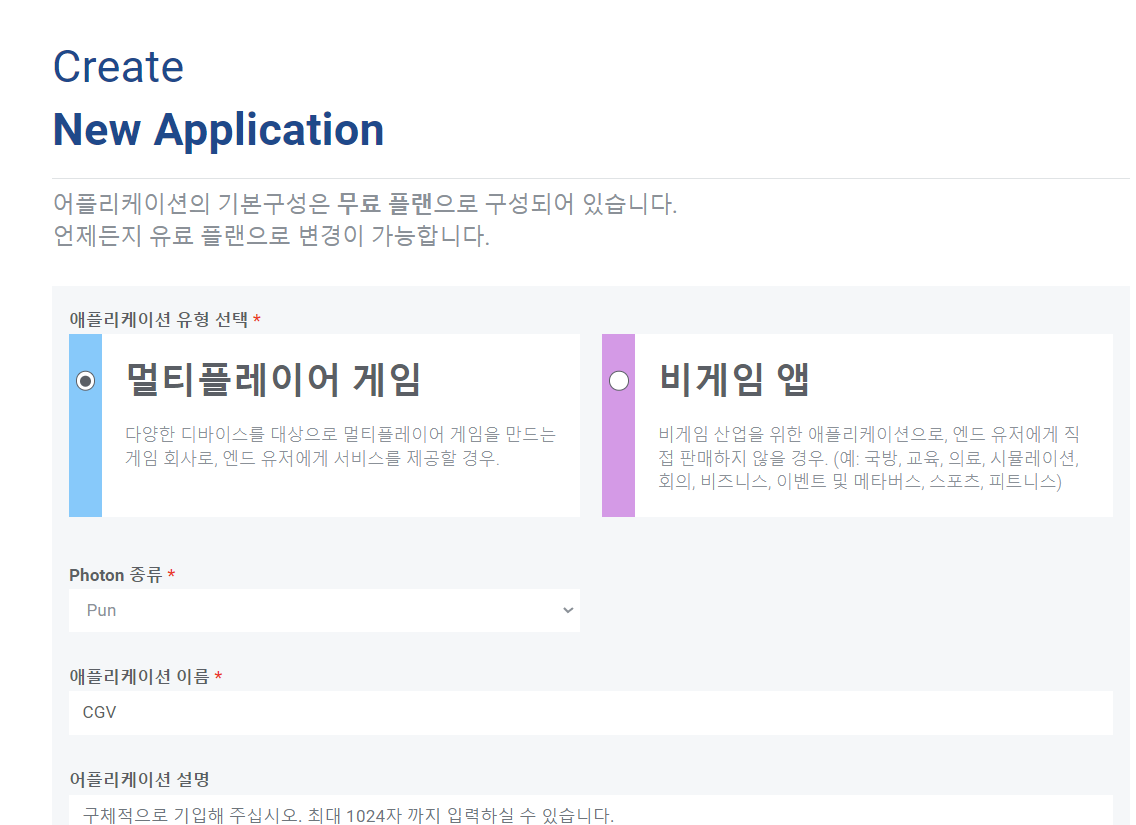Viewport: 1136px width, 825px height.
Task: Click the 무료 플랜 intro sentence
Action: click(365, 204)
